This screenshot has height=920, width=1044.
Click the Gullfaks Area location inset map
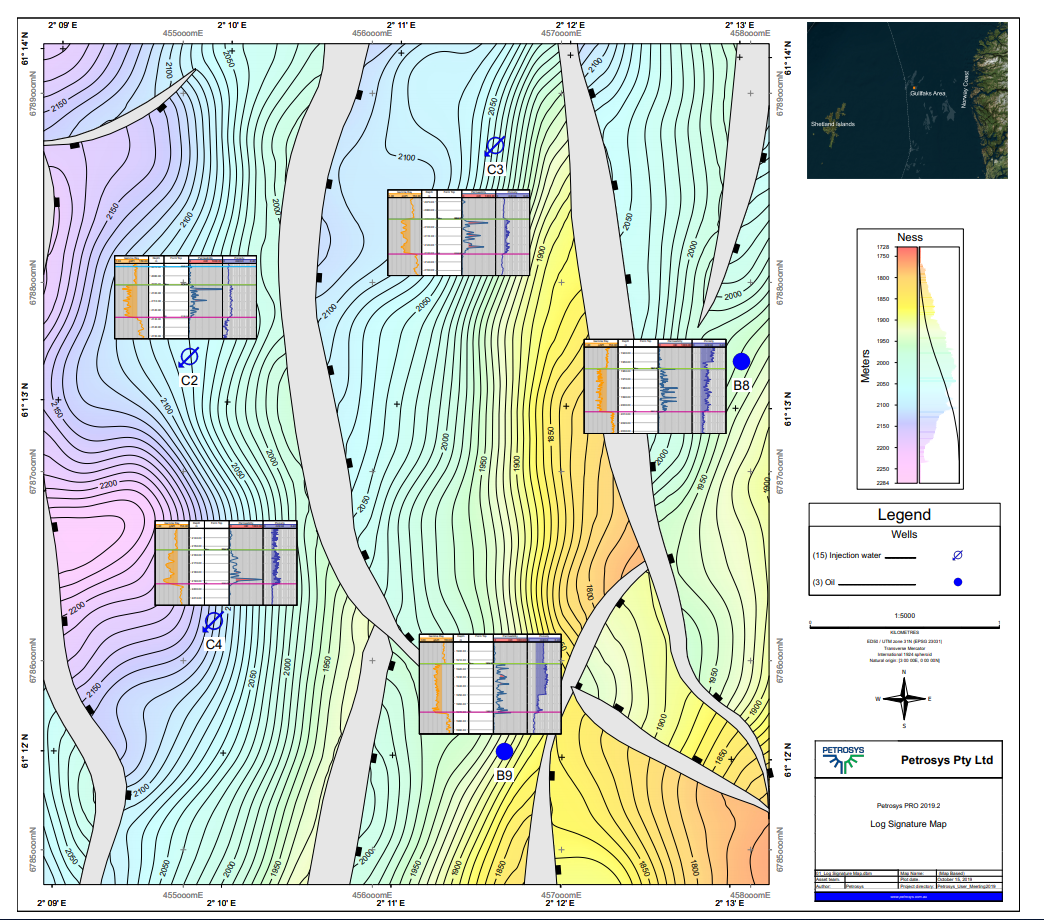[x=907, y=101]
